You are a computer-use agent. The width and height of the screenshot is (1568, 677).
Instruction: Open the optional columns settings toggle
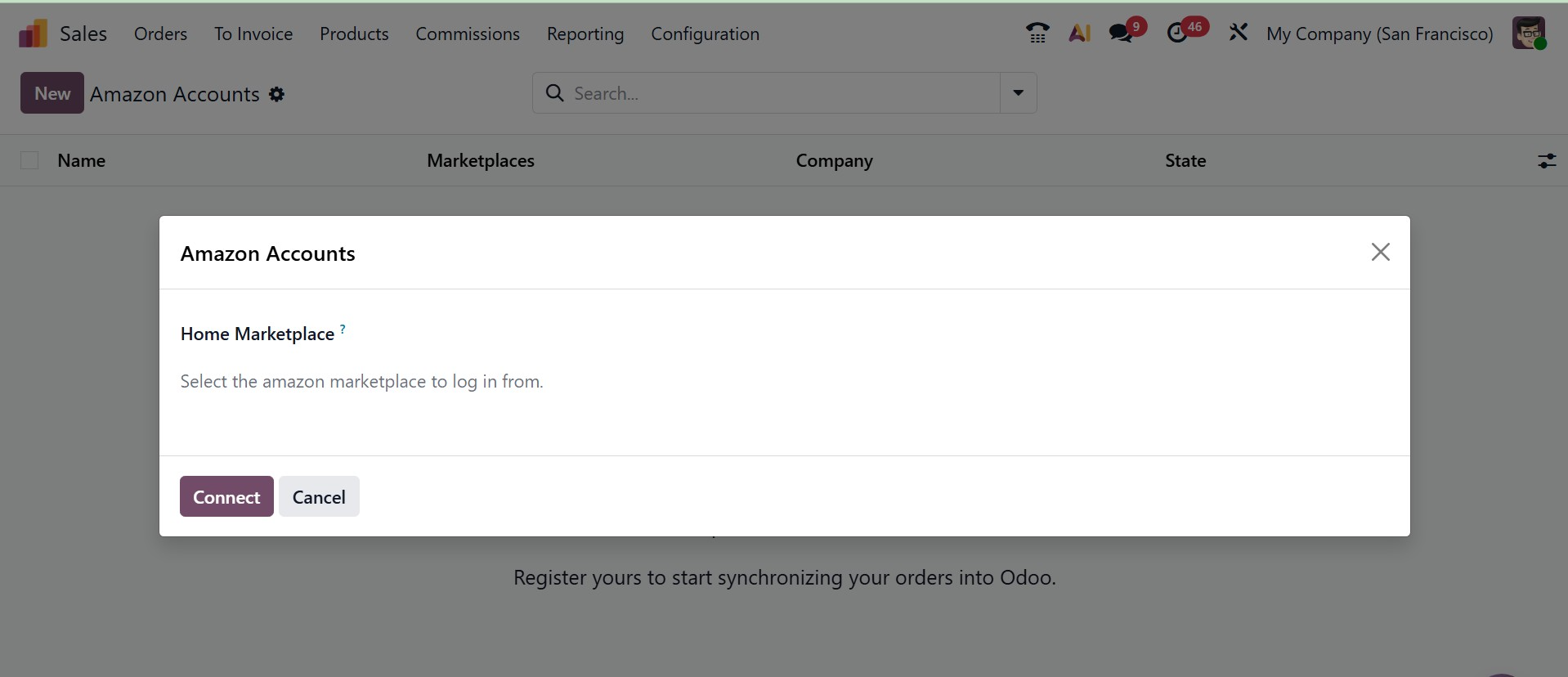point(1546,161)
